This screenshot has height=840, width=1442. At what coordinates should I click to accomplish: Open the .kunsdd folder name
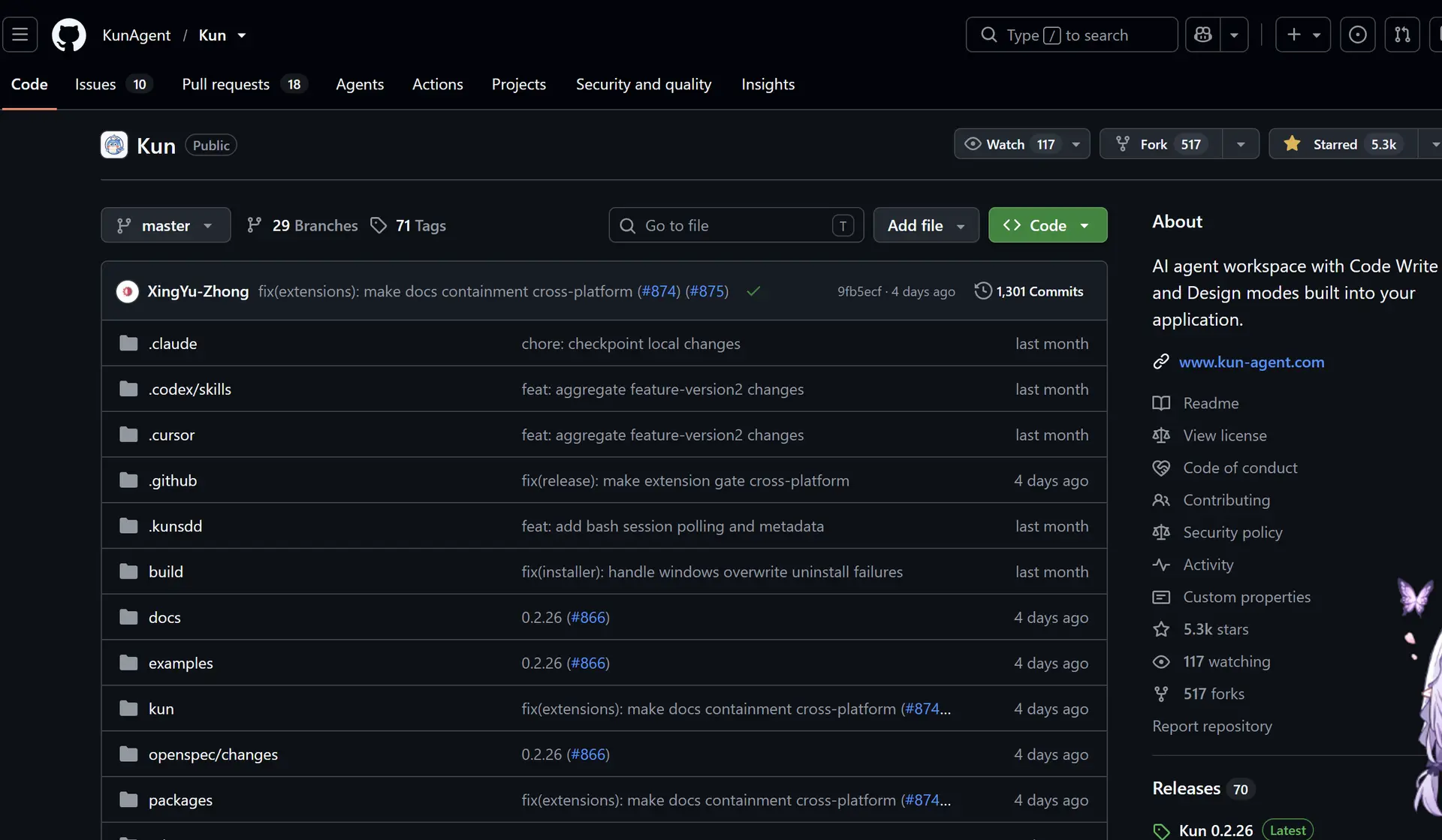tap(176, 526)
